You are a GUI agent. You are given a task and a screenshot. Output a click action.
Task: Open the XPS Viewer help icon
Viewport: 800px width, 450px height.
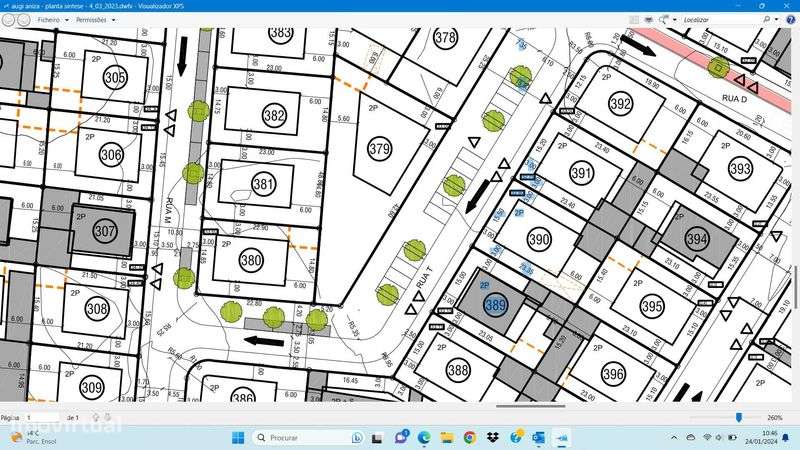pyautogui.click(x=790, y=19)
